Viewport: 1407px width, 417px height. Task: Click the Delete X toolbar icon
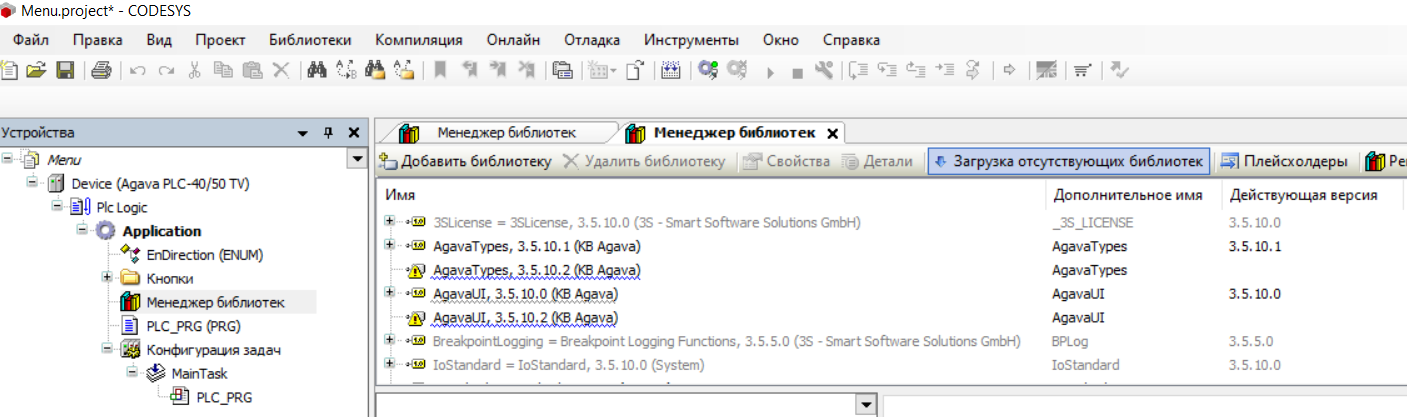281,71
